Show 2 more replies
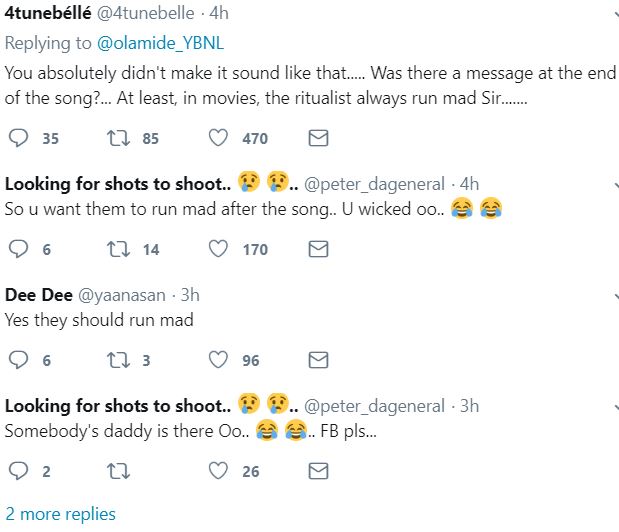Image resolution: width=619 pixels, height=532 pixels. 60,514
